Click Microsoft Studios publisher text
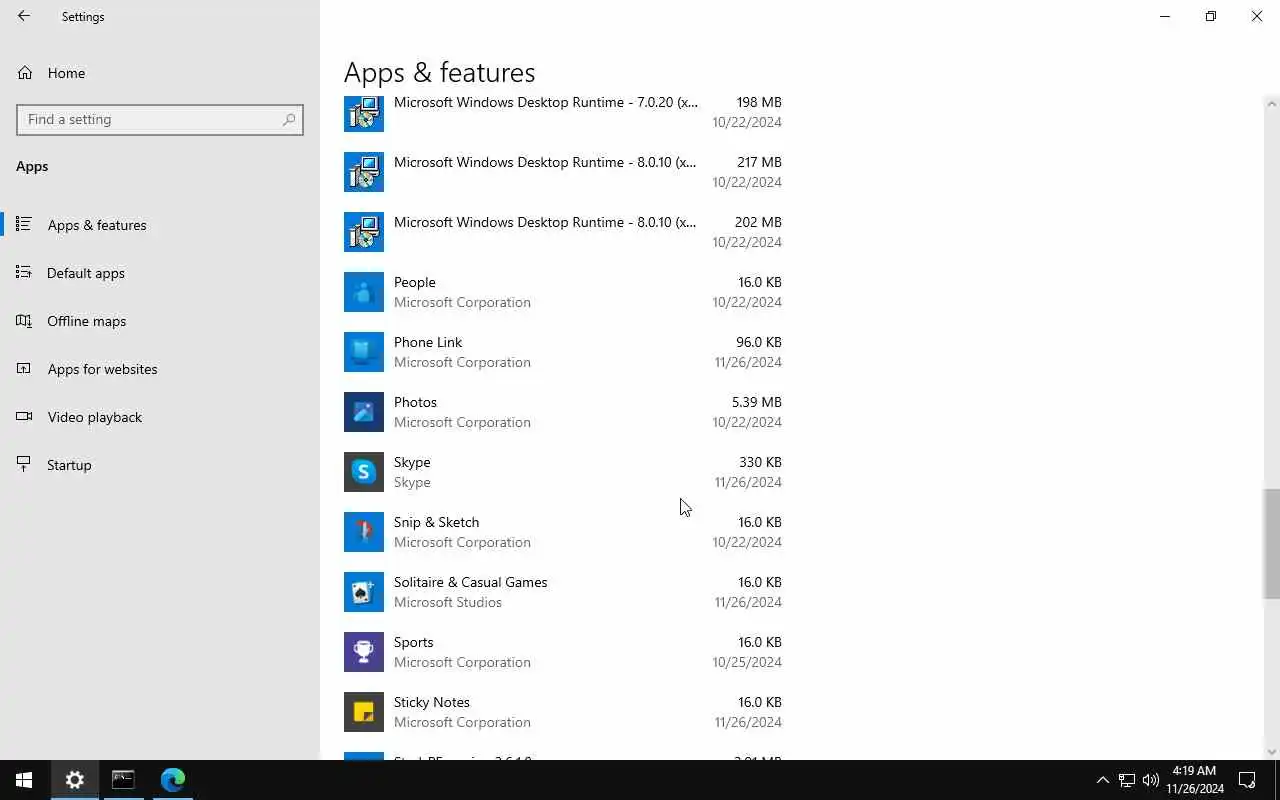This screenshot has height=800, width=1280. coord(447,602)
